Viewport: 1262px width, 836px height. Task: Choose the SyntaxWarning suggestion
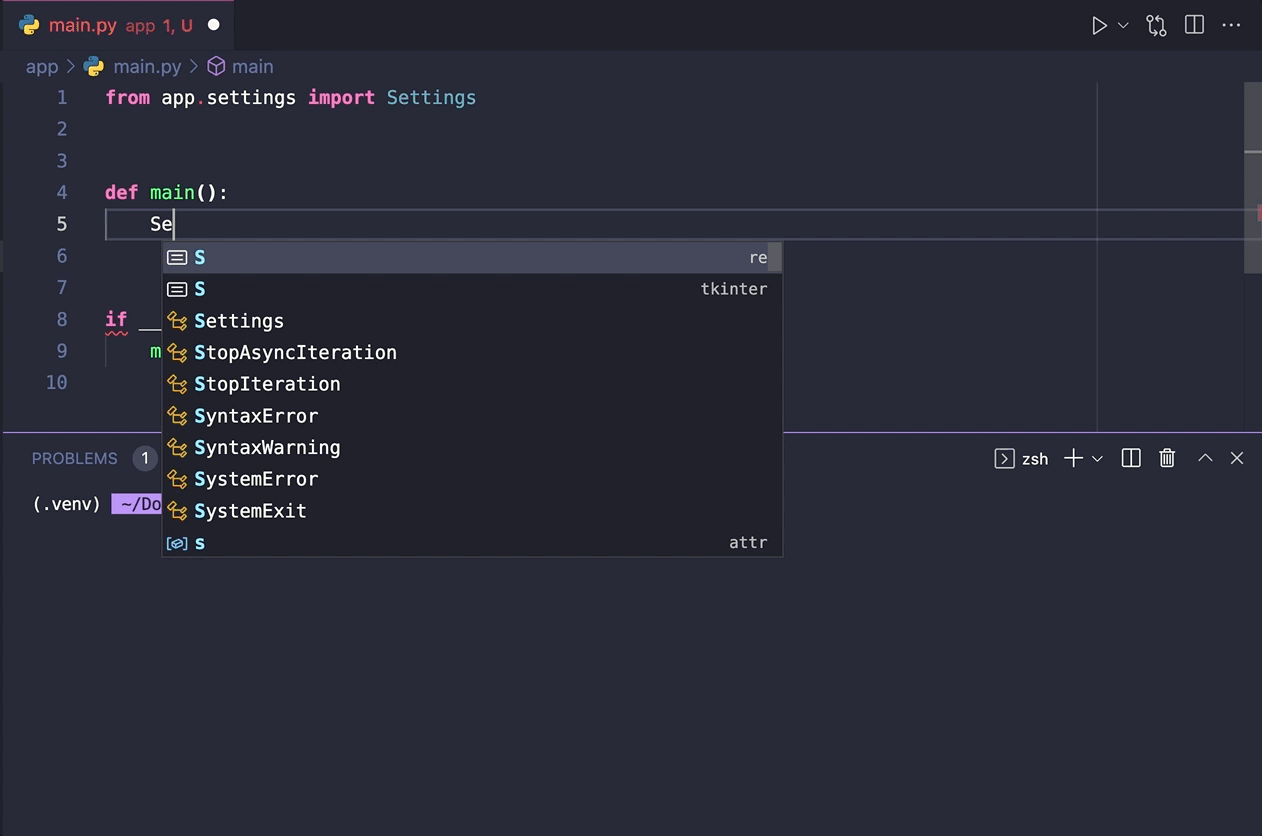click(472, 447)
